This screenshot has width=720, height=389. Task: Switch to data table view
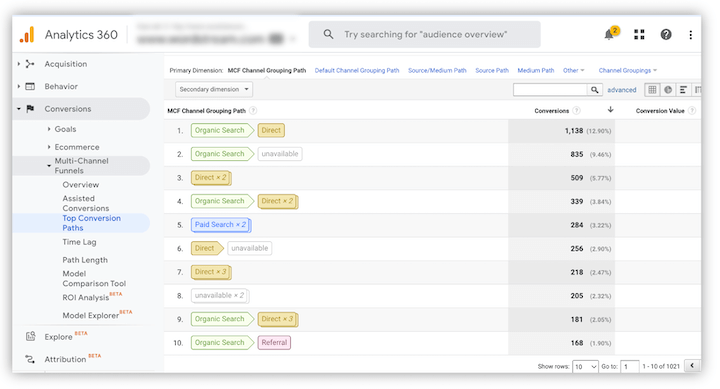tap(652, 90)
